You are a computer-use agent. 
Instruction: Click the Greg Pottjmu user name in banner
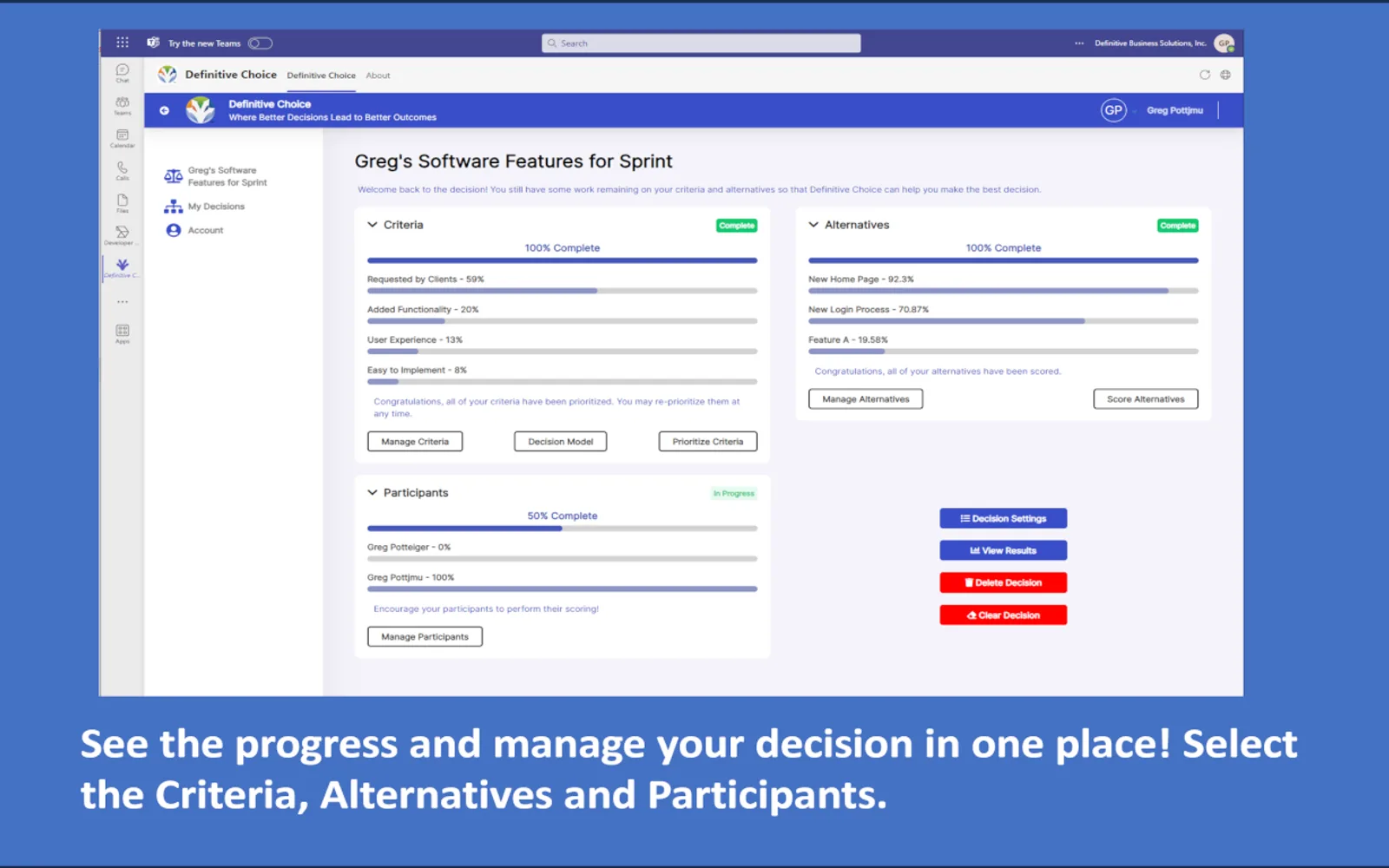[x=1175, y=110]
